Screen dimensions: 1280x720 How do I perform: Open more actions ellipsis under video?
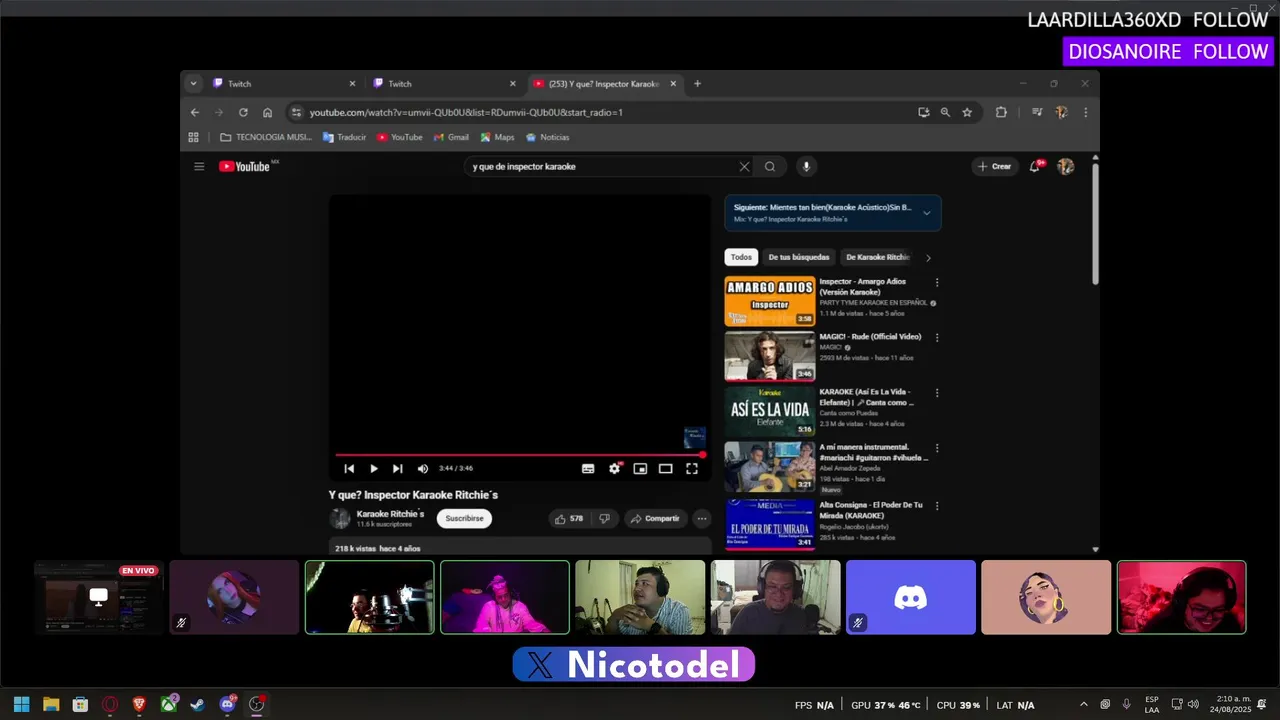click(x=702, y=519)
